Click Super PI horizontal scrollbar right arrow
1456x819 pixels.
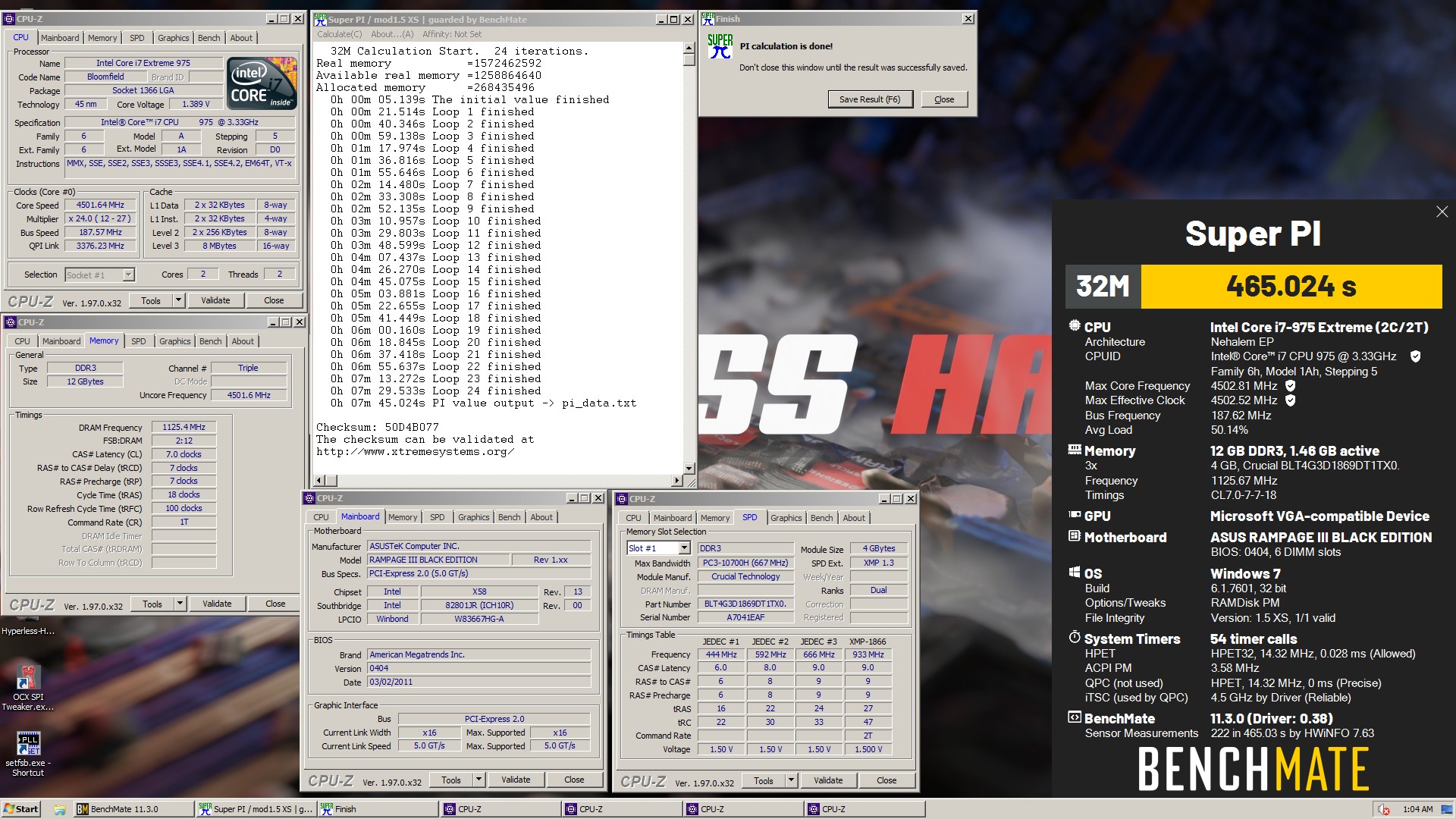(x=677, y=481)
